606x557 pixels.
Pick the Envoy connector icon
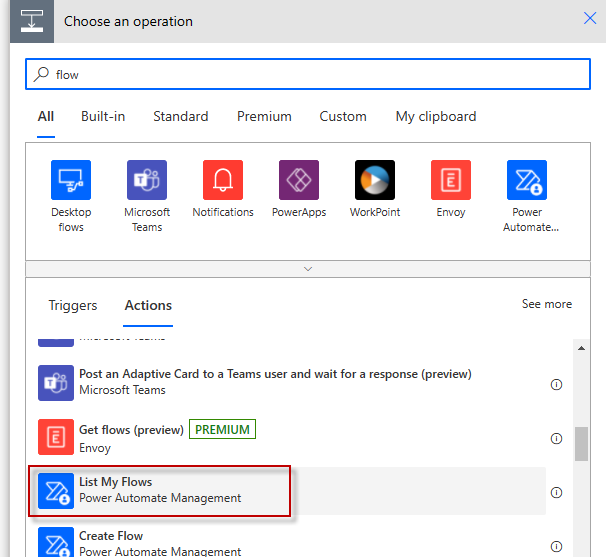451,180
